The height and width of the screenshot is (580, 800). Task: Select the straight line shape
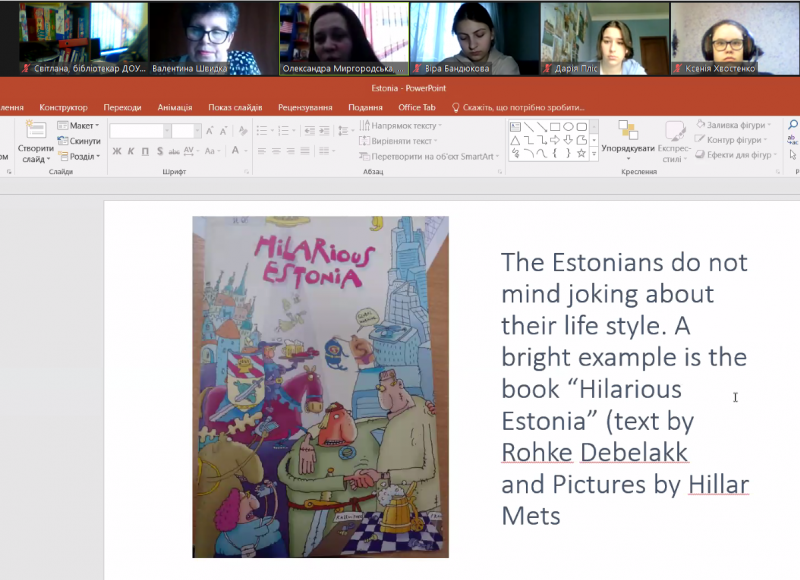pyautogui.click(x=529, y=127)
